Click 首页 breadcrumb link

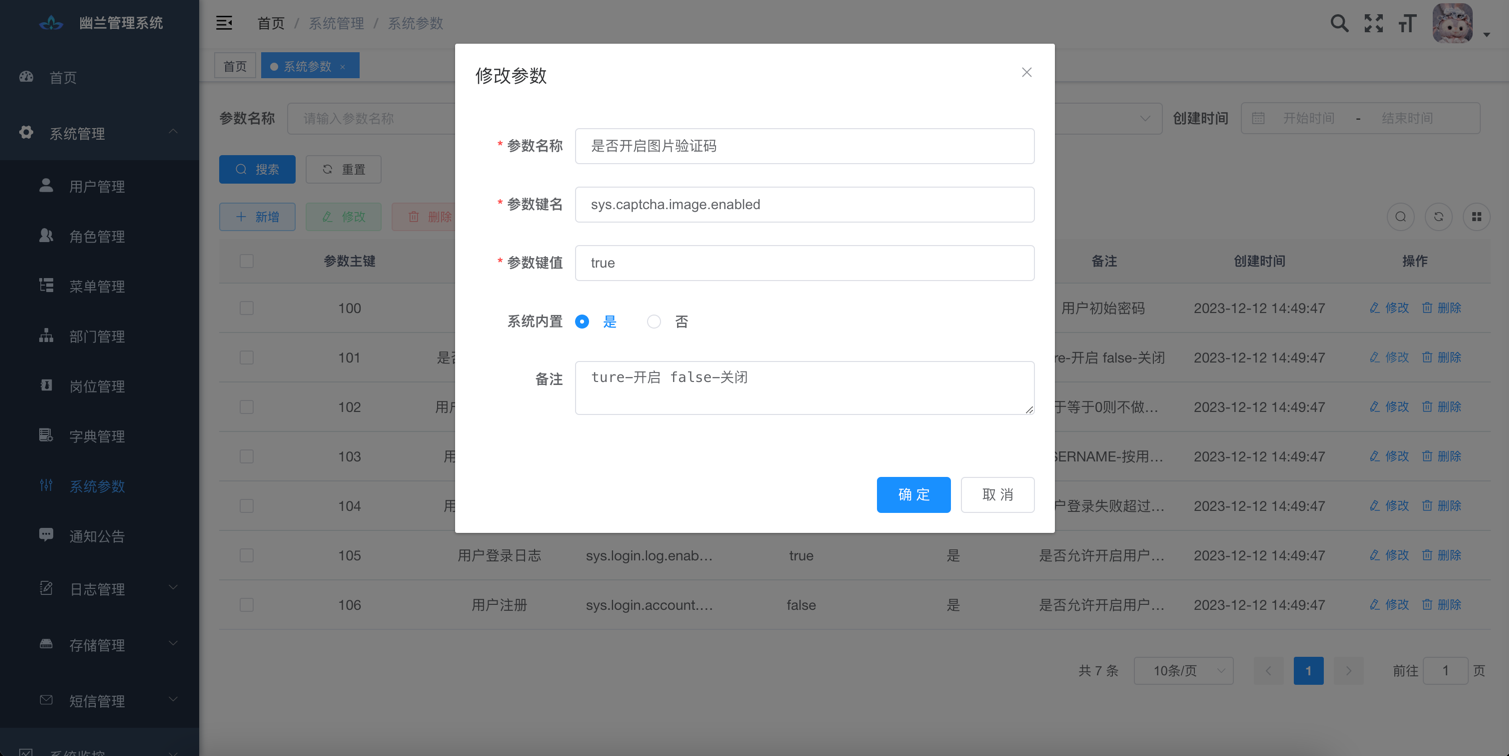(271, 23)
